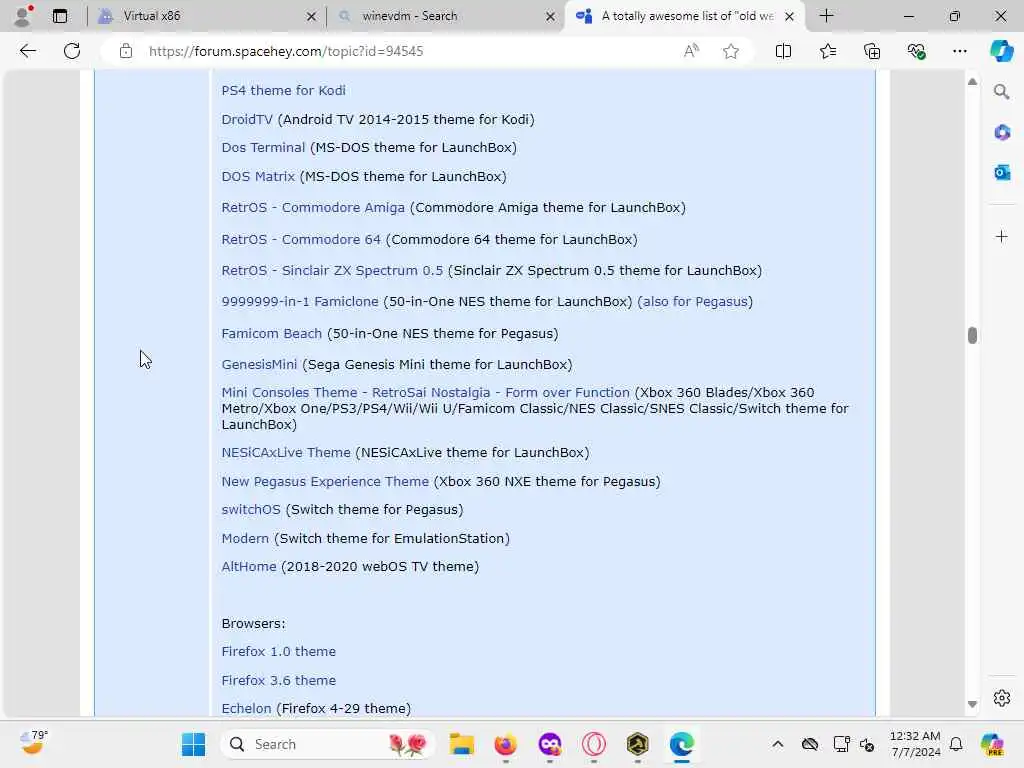Image resolution: width=1024 pixels, height=768 pixels.
Task: Open sidebar Search icon
Action: (1001, 91)
